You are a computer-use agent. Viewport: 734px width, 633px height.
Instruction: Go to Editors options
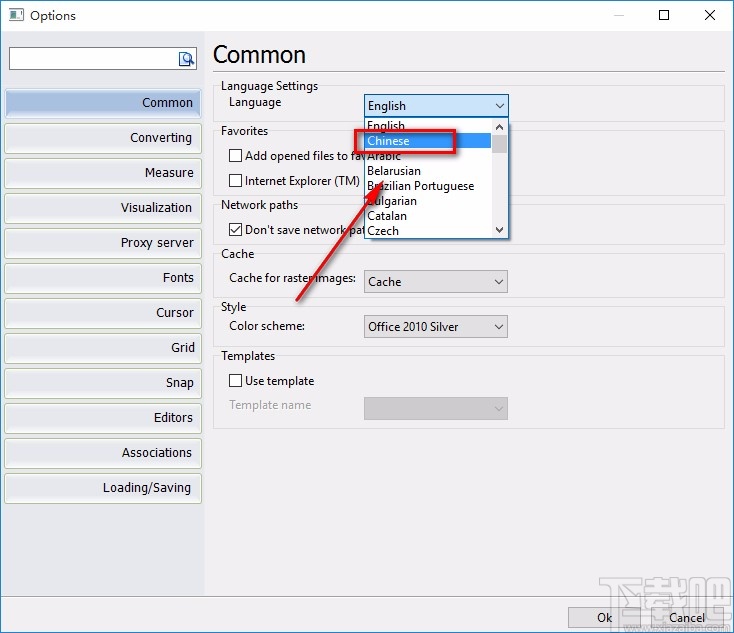pos(103,418)
